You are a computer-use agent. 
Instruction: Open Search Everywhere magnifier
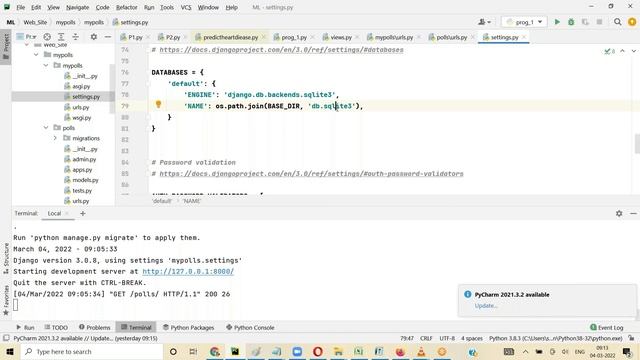click(x=618, y=22)
